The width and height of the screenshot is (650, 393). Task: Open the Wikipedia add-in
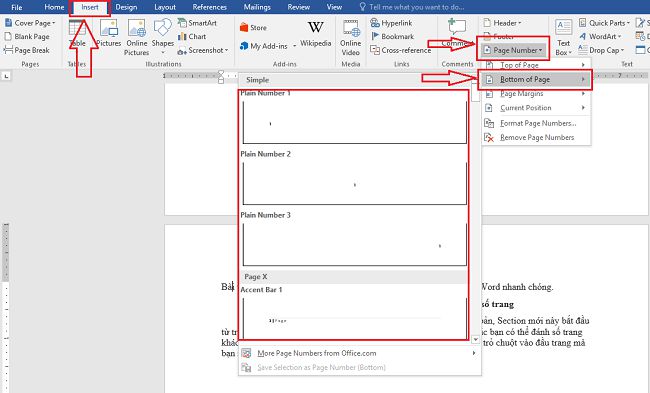pyautogui.click(x=315, y=33)
